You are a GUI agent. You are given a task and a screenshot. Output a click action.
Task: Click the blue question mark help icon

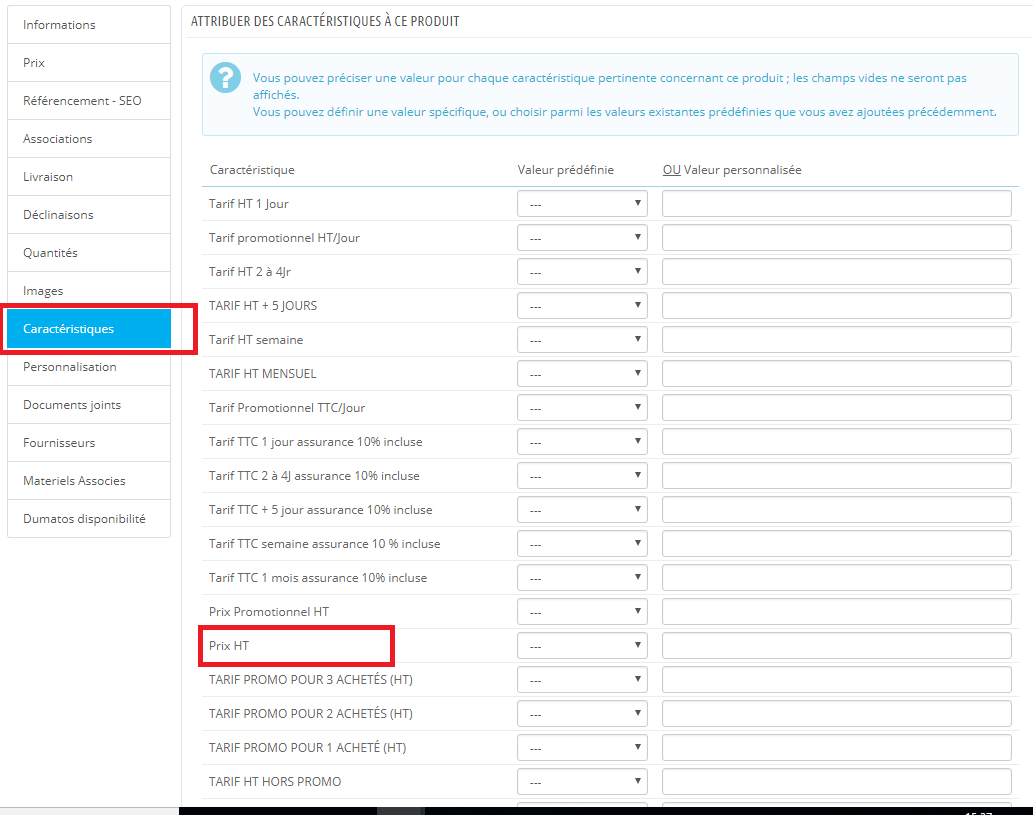[225, 78]
